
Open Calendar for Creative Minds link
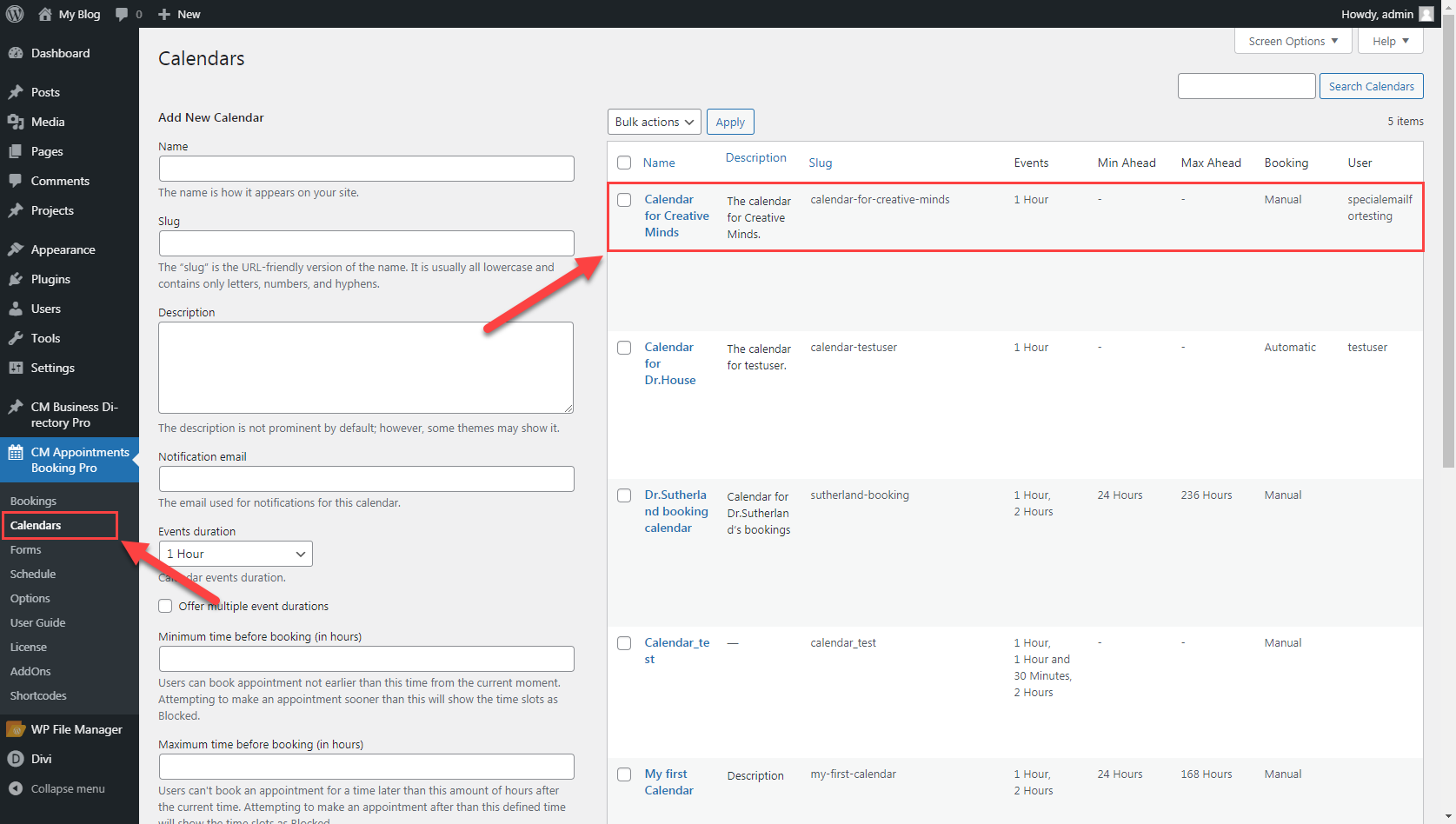coord(676,216)
